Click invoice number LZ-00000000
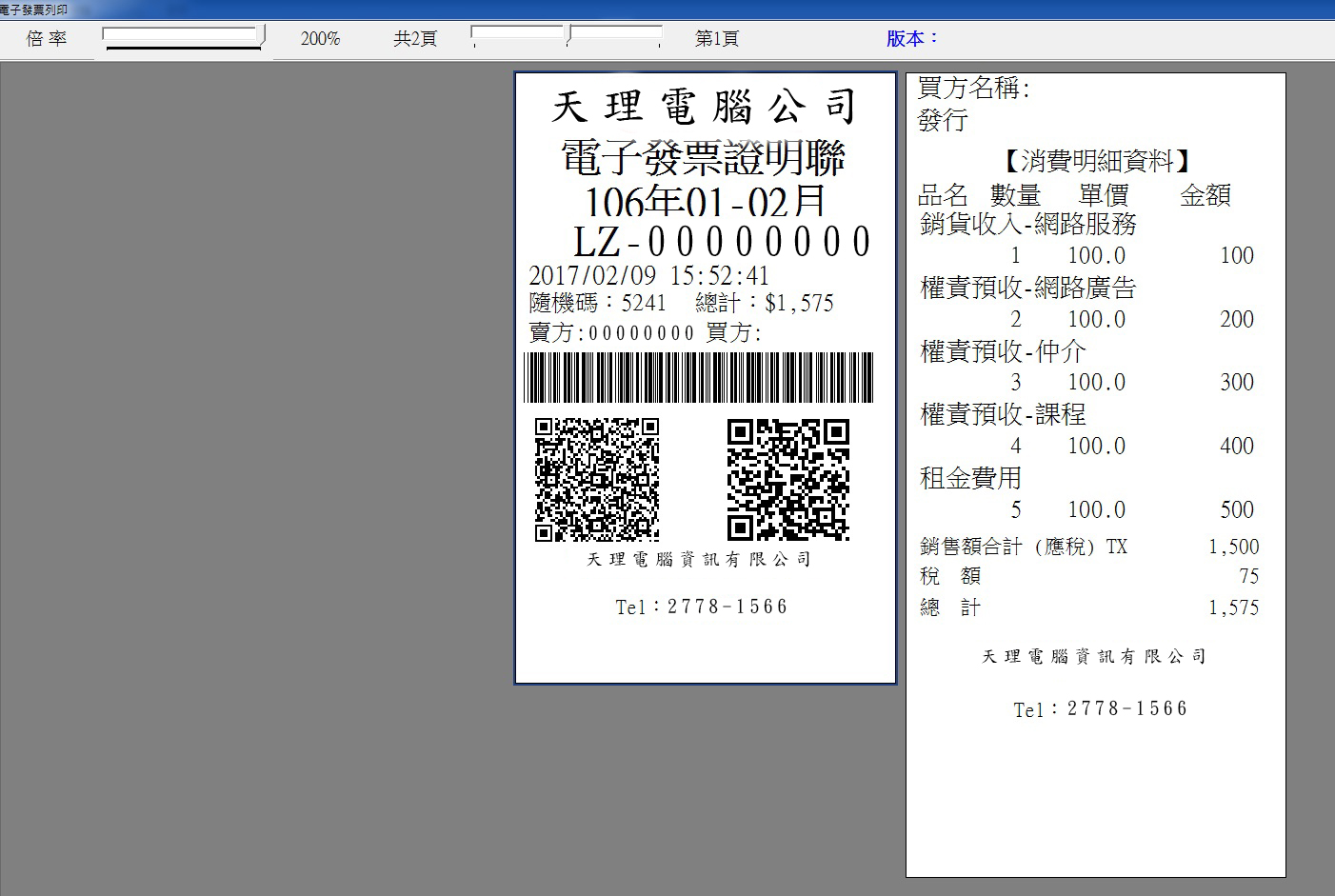The width and height of the screenshot is (1335, 896). tap(722, 242)
